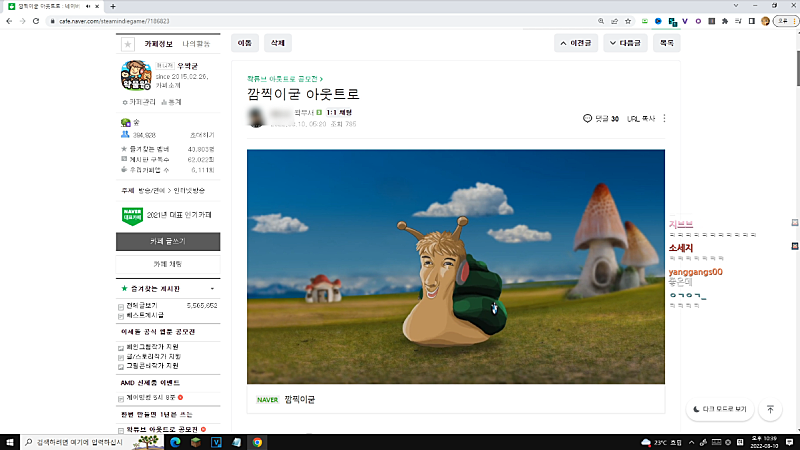Open Microsoft Edge from the taskbar
Viewport: 800px width, 450px height.
click(x=174, y=441)
